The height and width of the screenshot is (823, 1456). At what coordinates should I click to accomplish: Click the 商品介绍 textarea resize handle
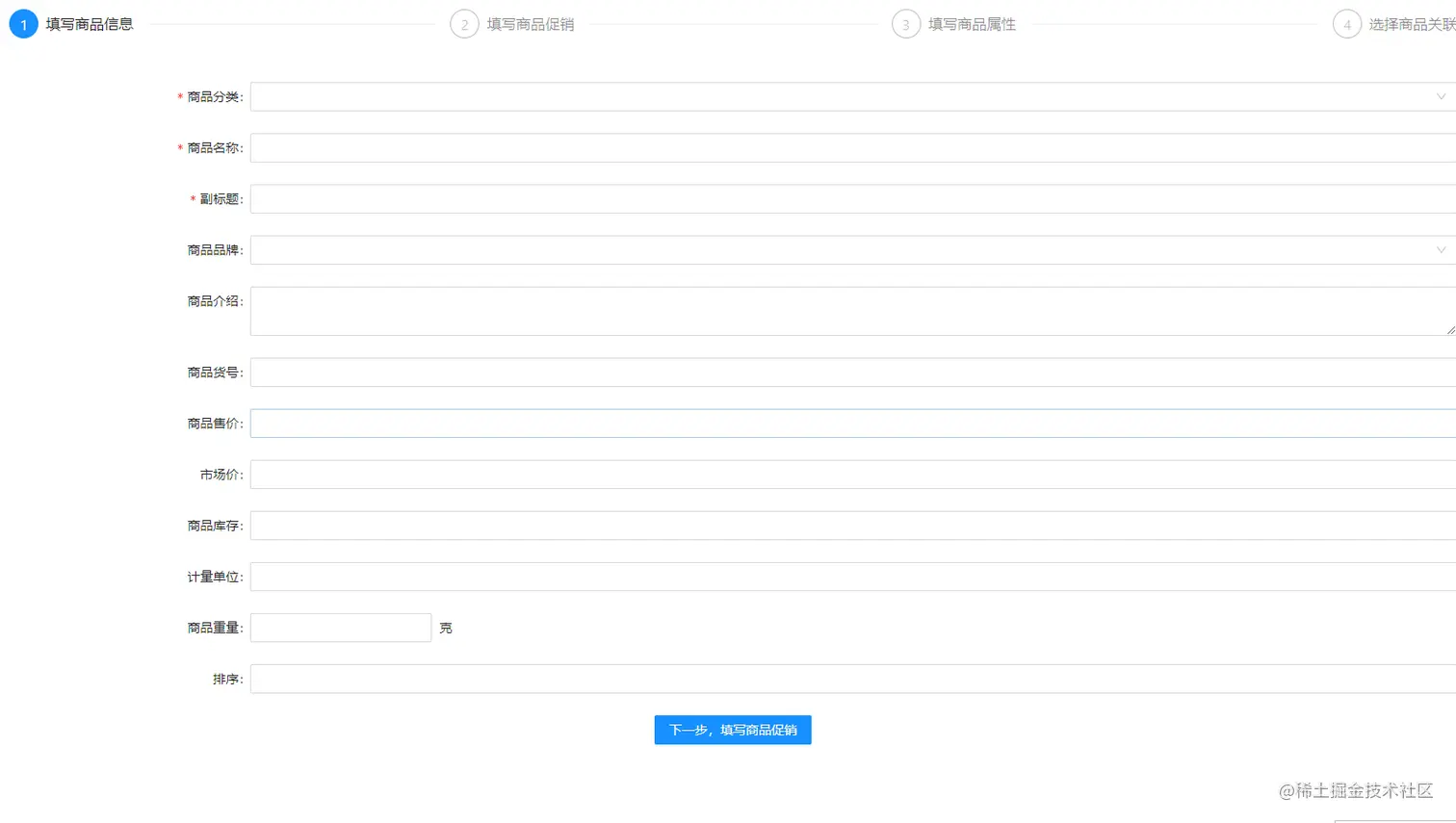(x=1450, y=330)
